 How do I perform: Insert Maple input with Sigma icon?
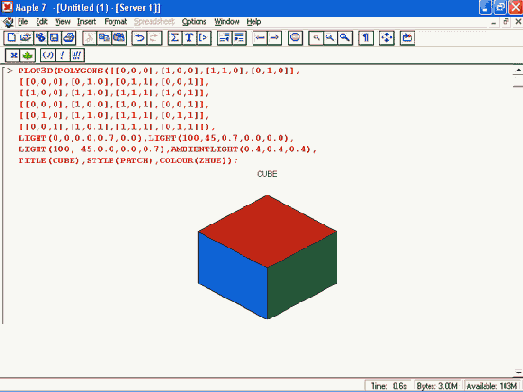(174, 38)
